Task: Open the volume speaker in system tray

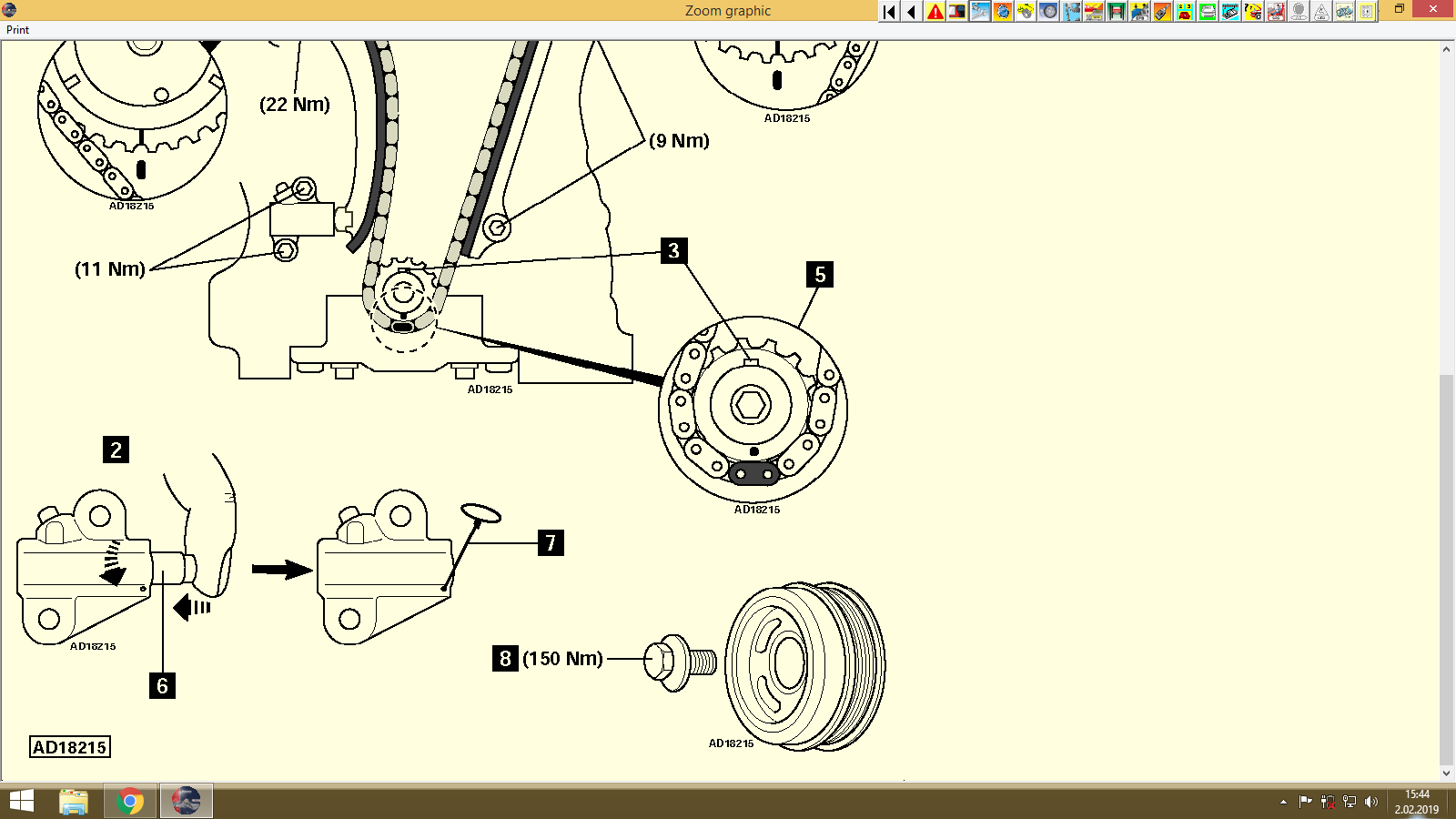Action: click(1372, 802)
